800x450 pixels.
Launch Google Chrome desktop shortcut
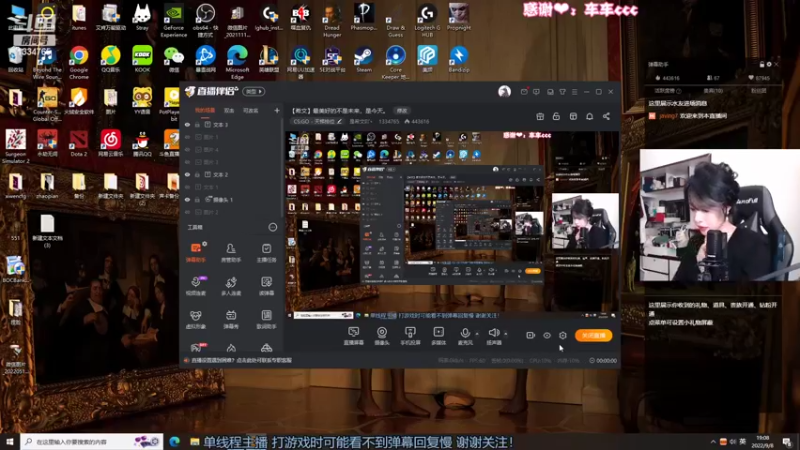click(x=79, y=62)
